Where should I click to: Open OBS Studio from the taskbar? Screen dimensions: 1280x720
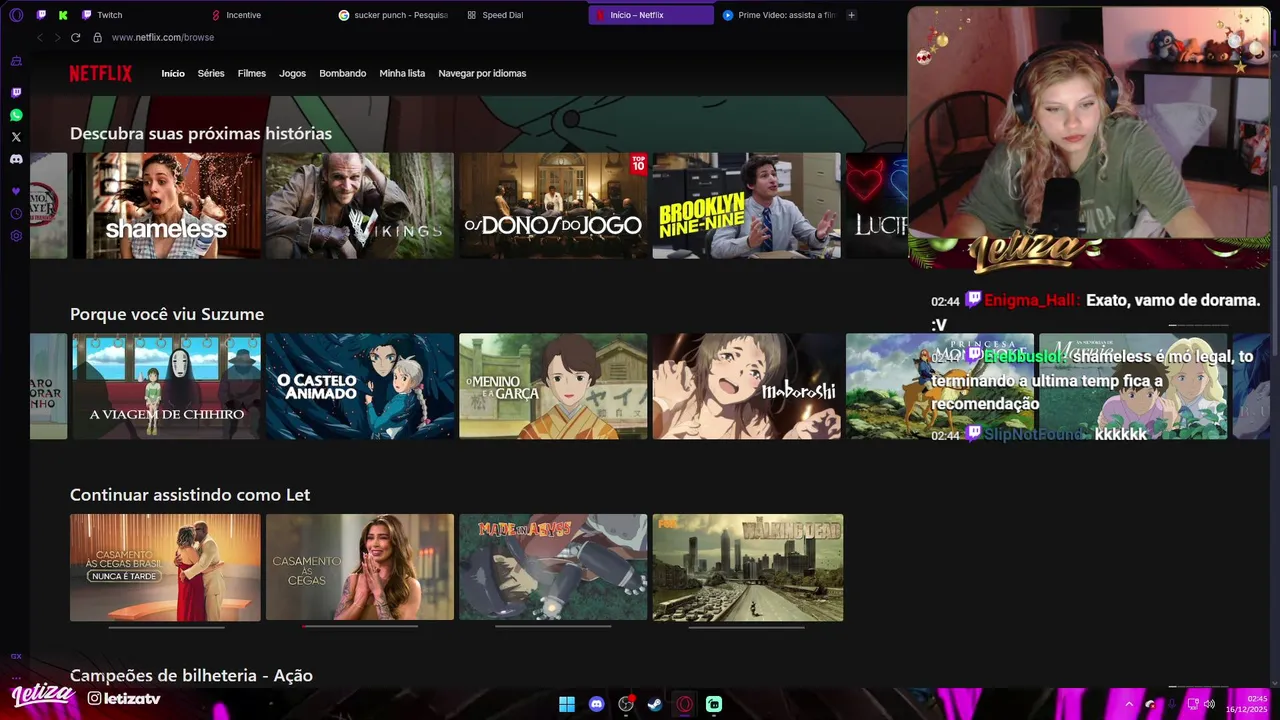coord(626,704)
